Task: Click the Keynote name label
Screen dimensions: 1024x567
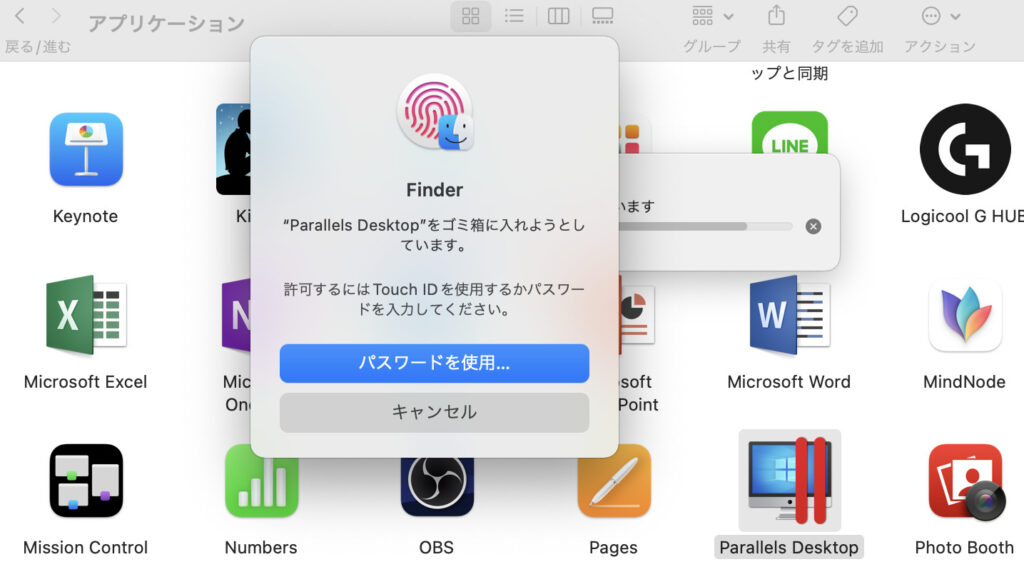Action: tap(86, 216)
